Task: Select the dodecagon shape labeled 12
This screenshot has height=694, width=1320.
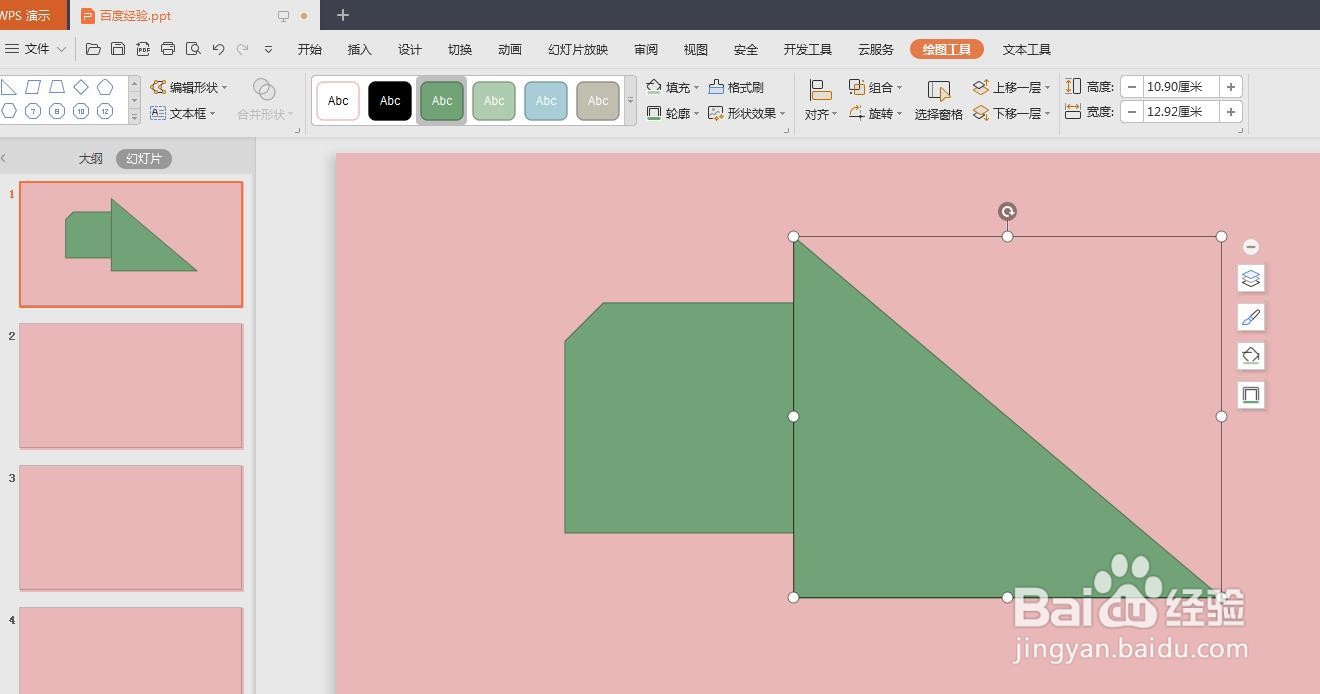Action: pyautogui.click(x=105, y=111)
